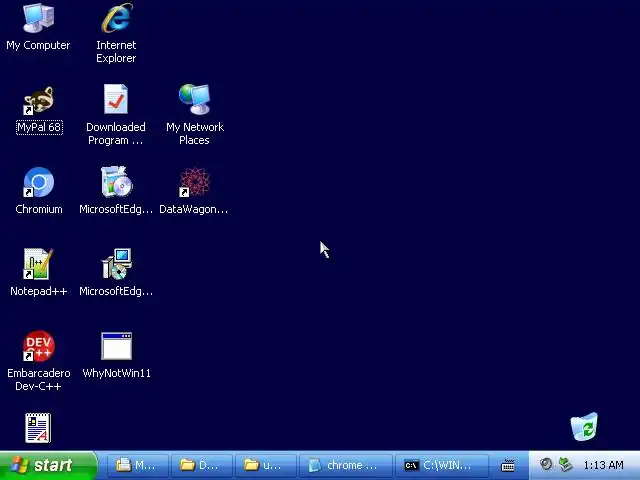Select the My Network Places icon
640x480 pixels.
coord(195,99)
